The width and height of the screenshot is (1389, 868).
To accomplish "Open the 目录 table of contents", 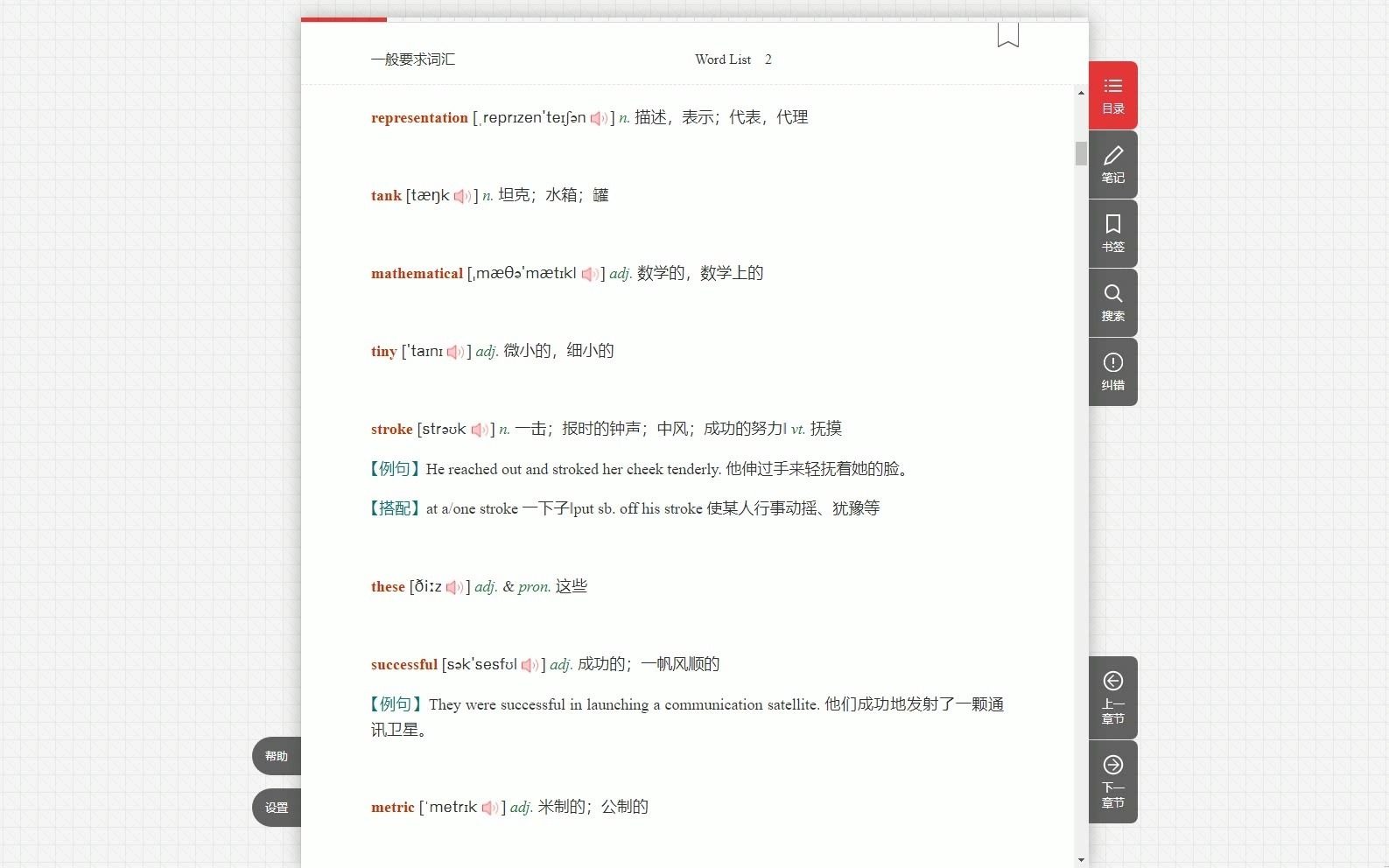I will (1113, 95).
